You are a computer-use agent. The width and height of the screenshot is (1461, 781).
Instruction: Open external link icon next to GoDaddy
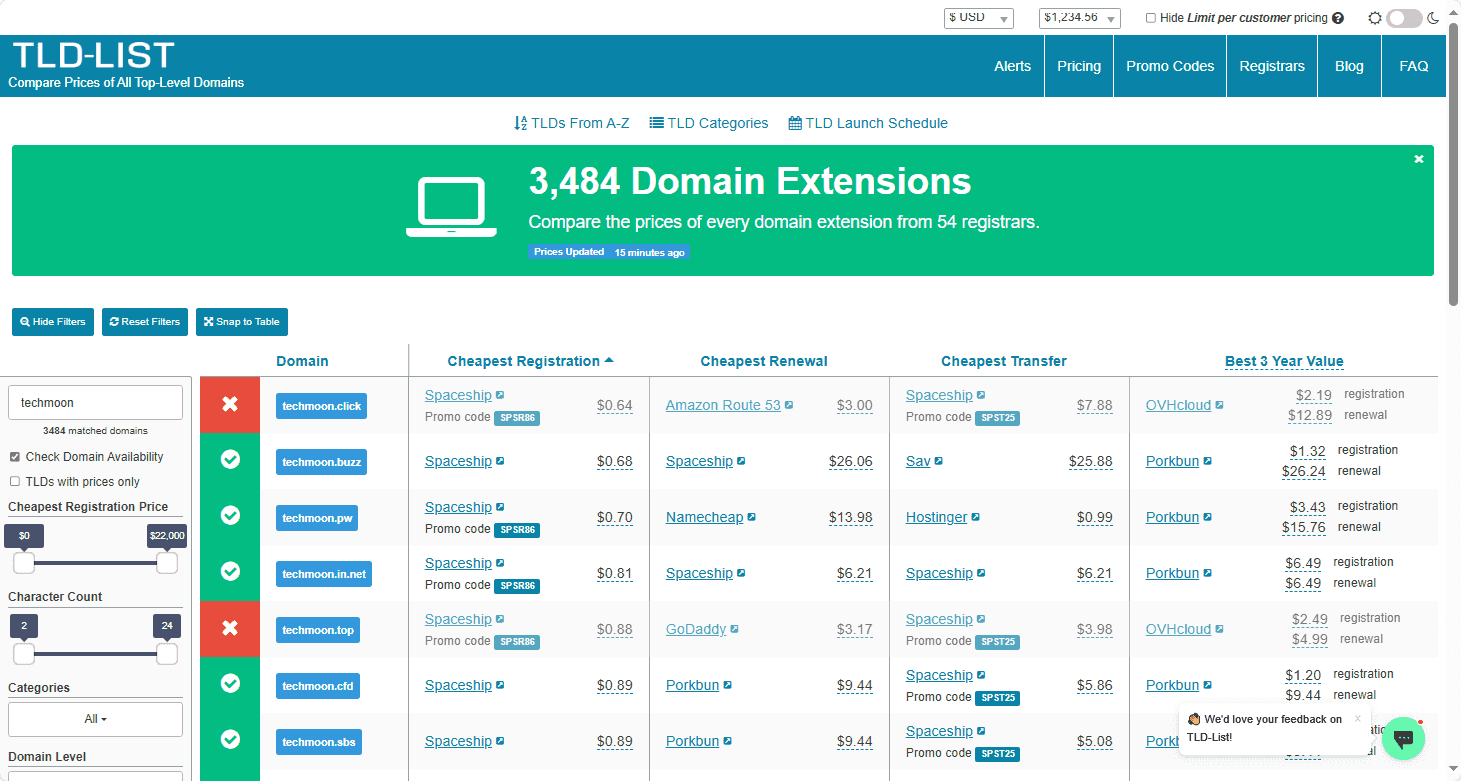pyautogui.click(x=734, y=629)
